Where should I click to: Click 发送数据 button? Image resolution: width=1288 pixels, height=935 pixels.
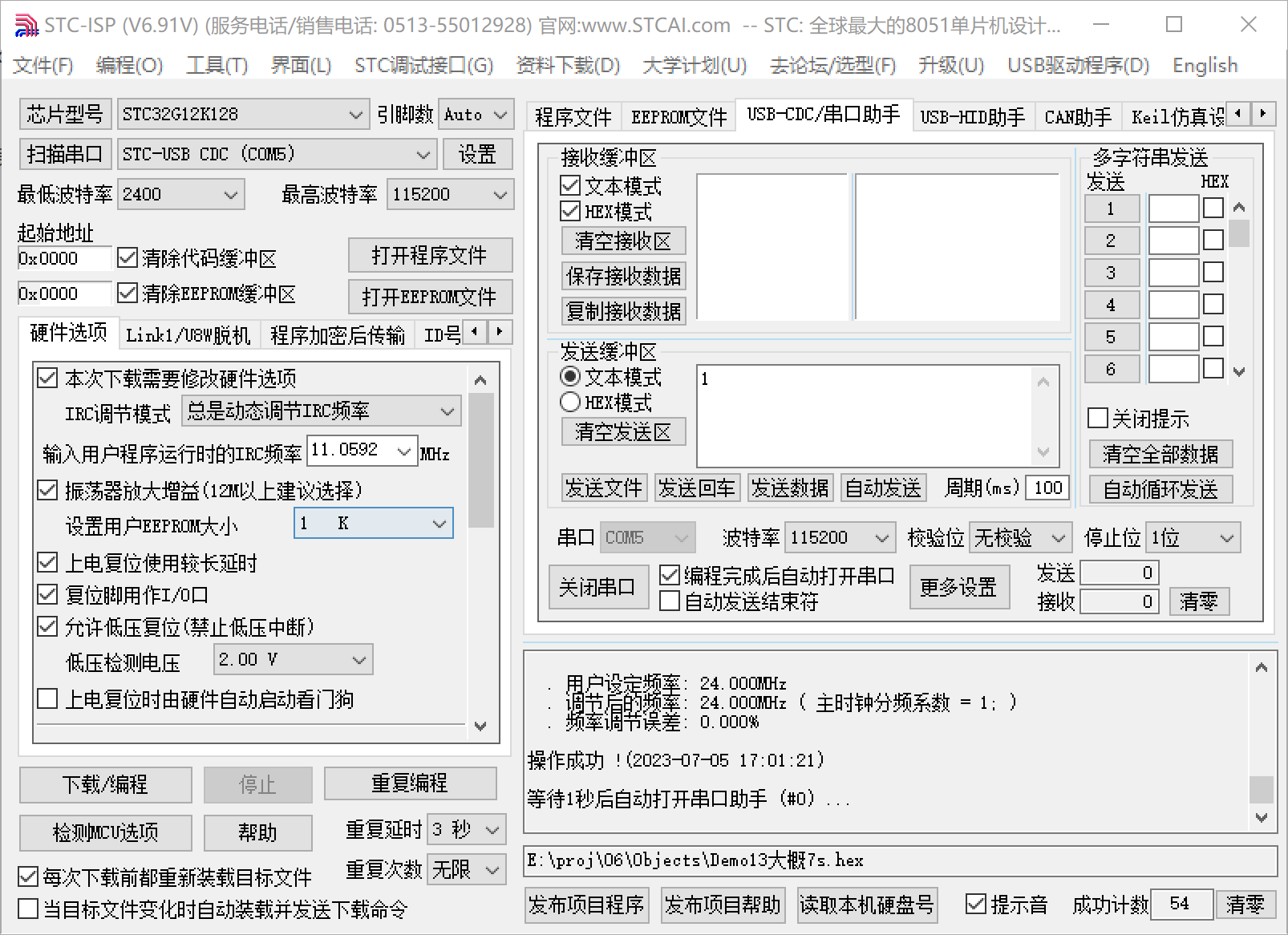pyautogui.click(x=790, y=487)
